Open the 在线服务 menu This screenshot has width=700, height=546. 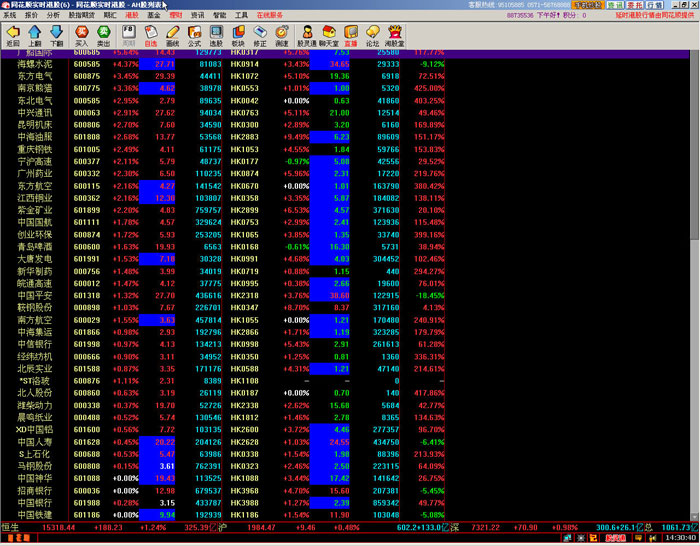[x=270, y=16]
